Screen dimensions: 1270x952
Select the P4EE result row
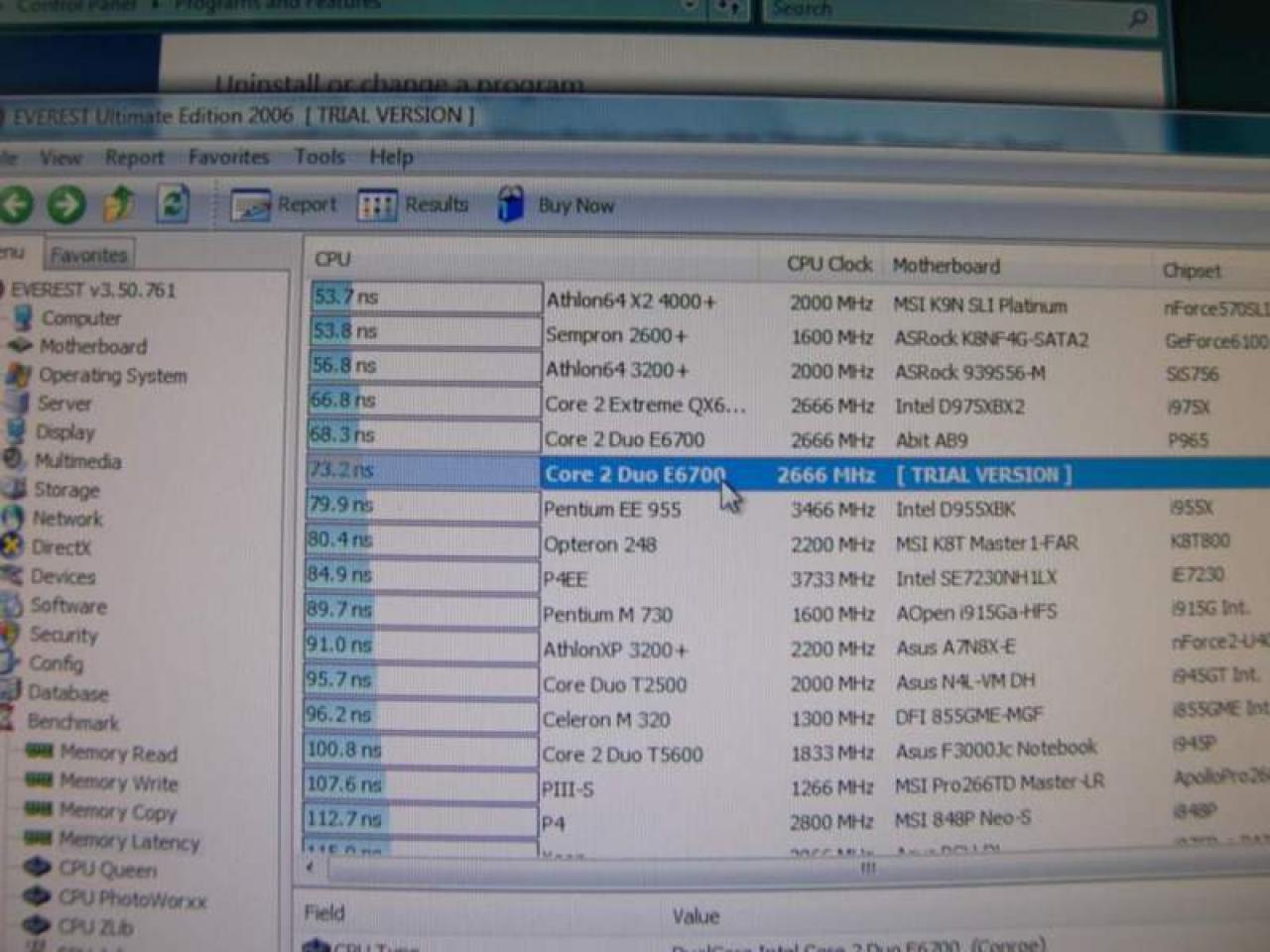(x=788, y=577)
